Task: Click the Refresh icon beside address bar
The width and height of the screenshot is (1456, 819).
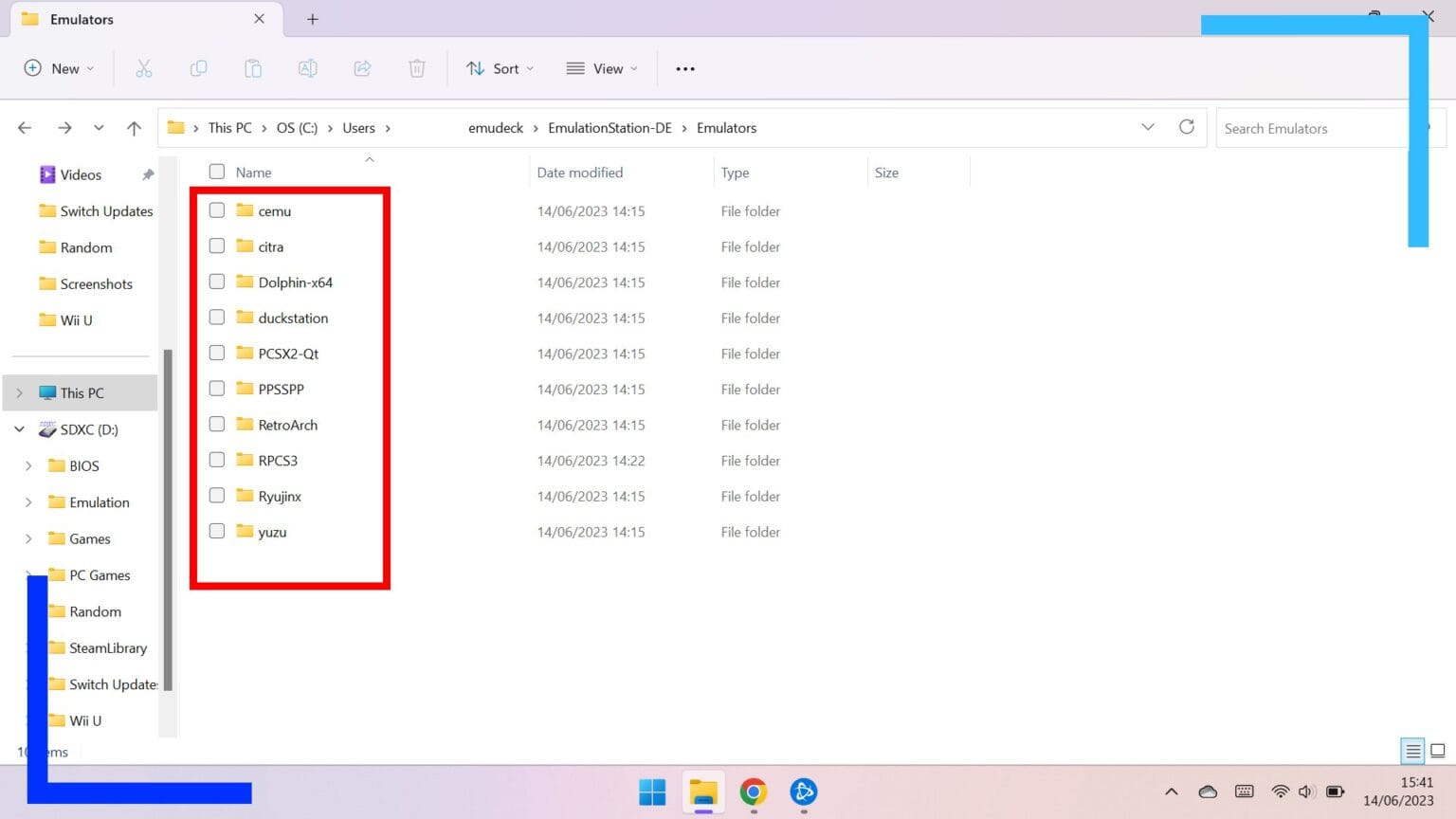Action: coord(1186,127)
